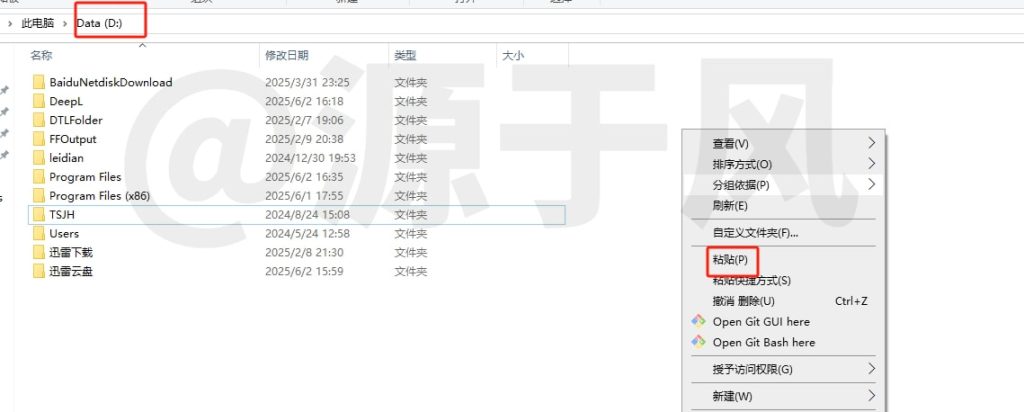The width and height of the screenshot is (1024, 412).
Task: Open the 新建(W) menu entry
Action: tap(783, 396)
